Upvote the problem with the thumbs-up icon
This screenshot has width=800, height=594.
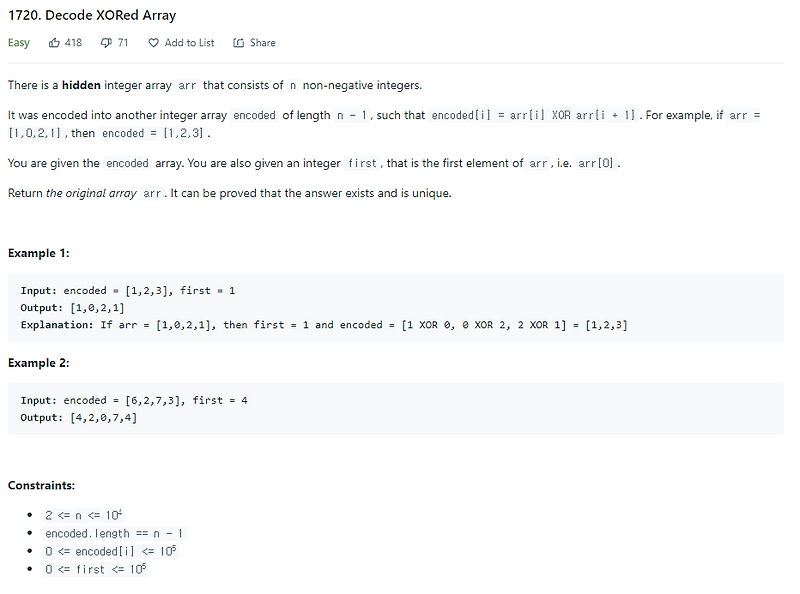56,42
